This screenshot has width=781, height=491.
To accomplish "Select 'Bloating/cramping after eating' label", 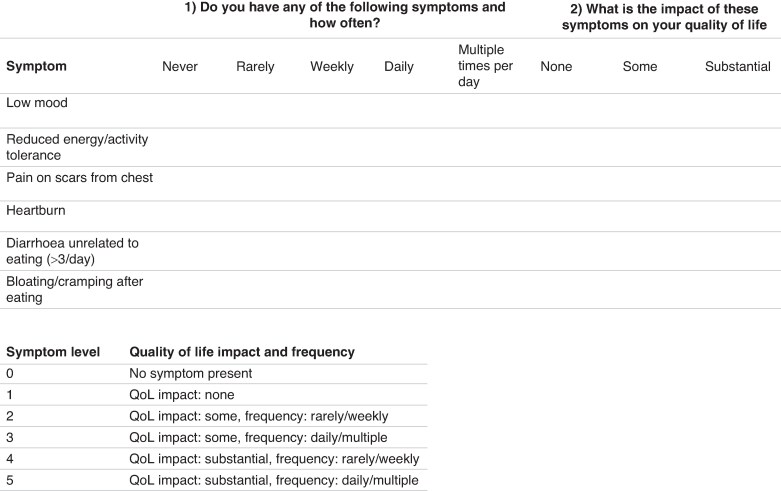I will 75,289.
